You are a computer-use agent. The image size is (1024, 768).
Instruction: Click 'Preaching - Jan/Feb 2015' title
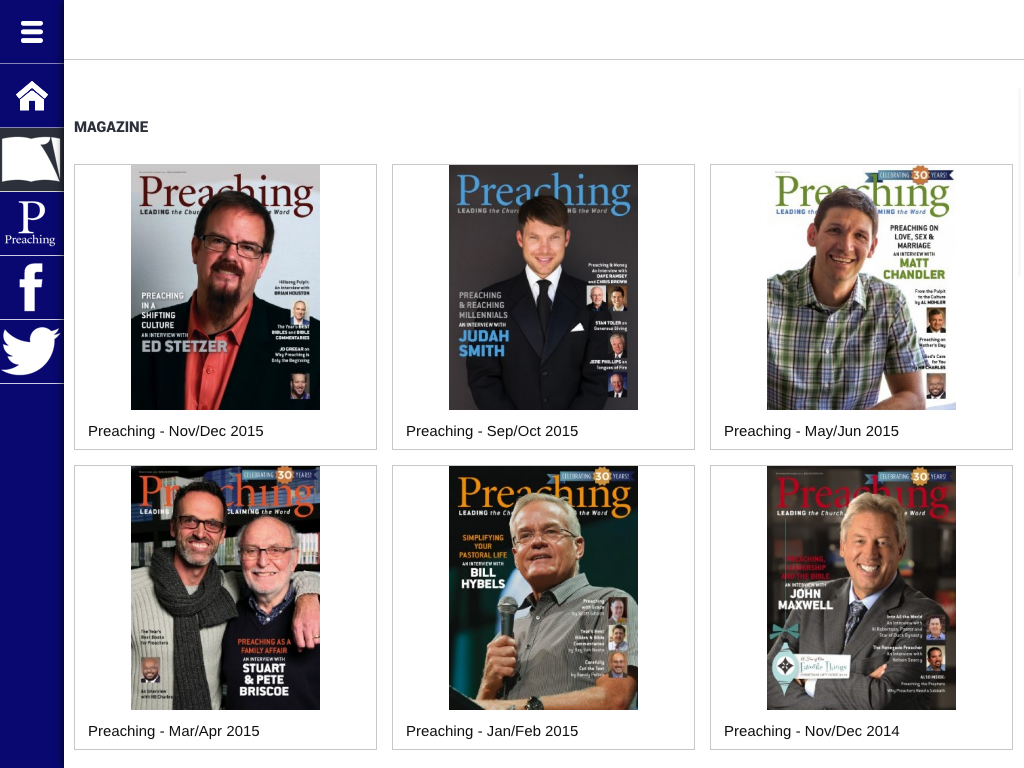click(x=492, y=731)
